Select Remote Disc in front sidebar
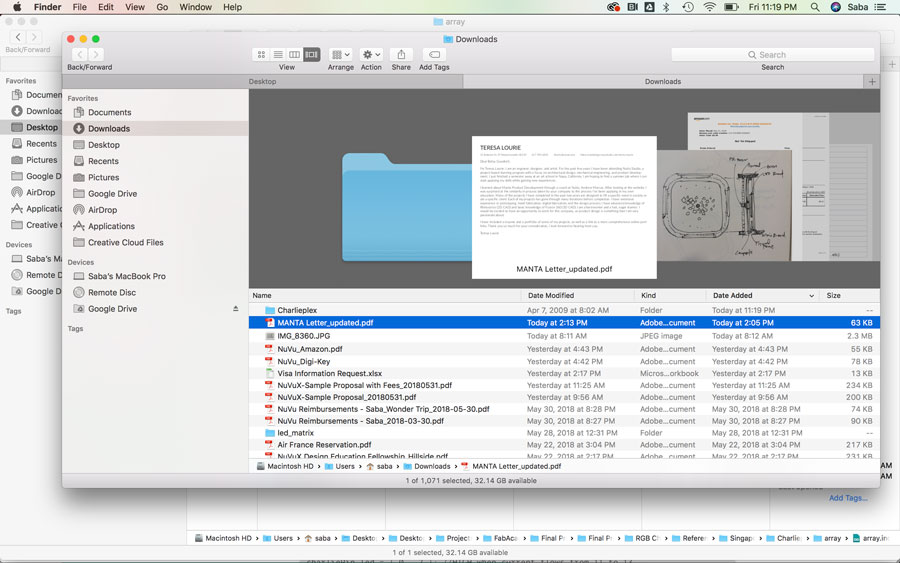Screen dimensions: 900x563 [x=155, y=293]
